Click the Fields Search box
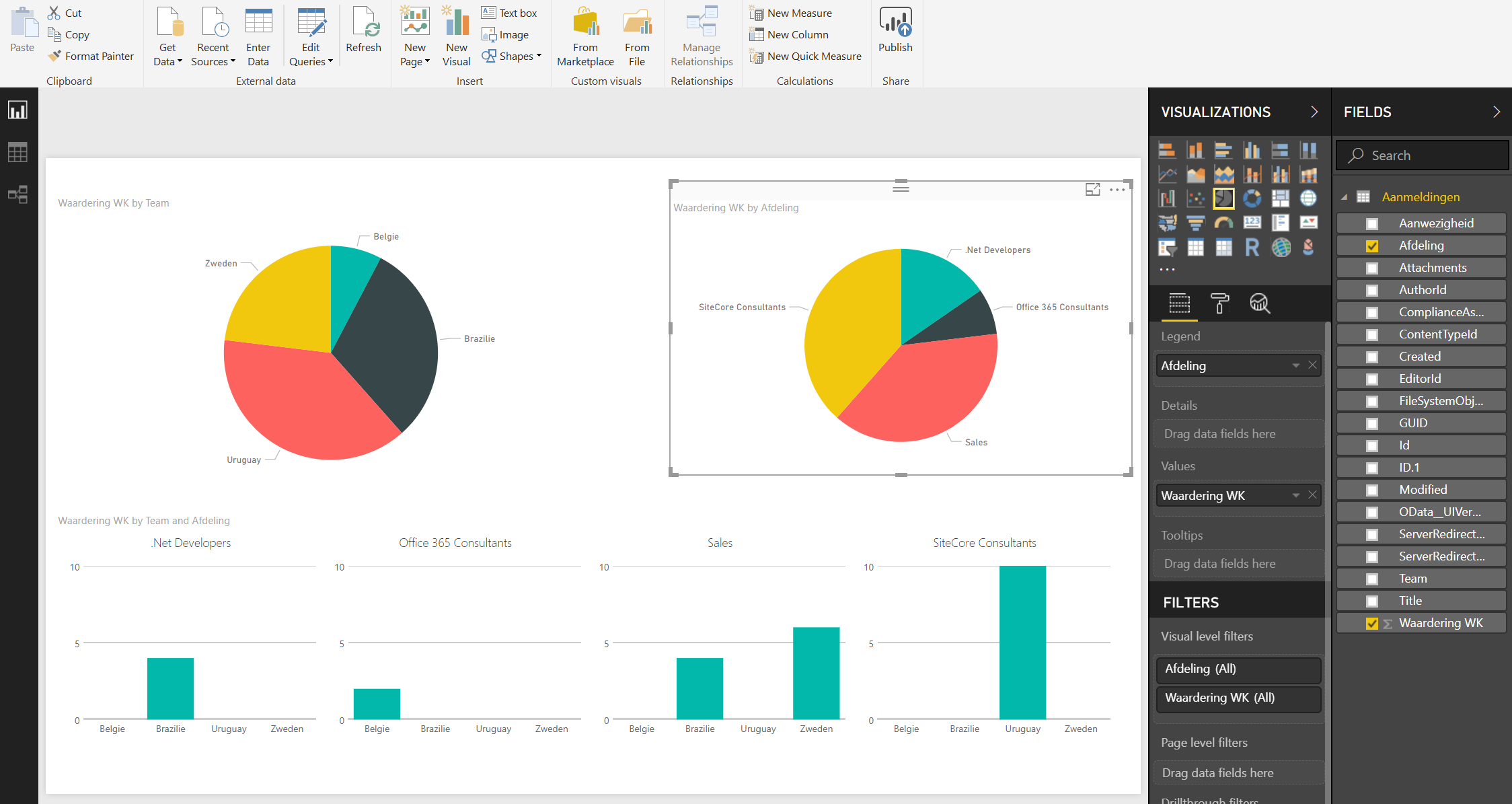 pyautogui.click(x=1423, y=155)
